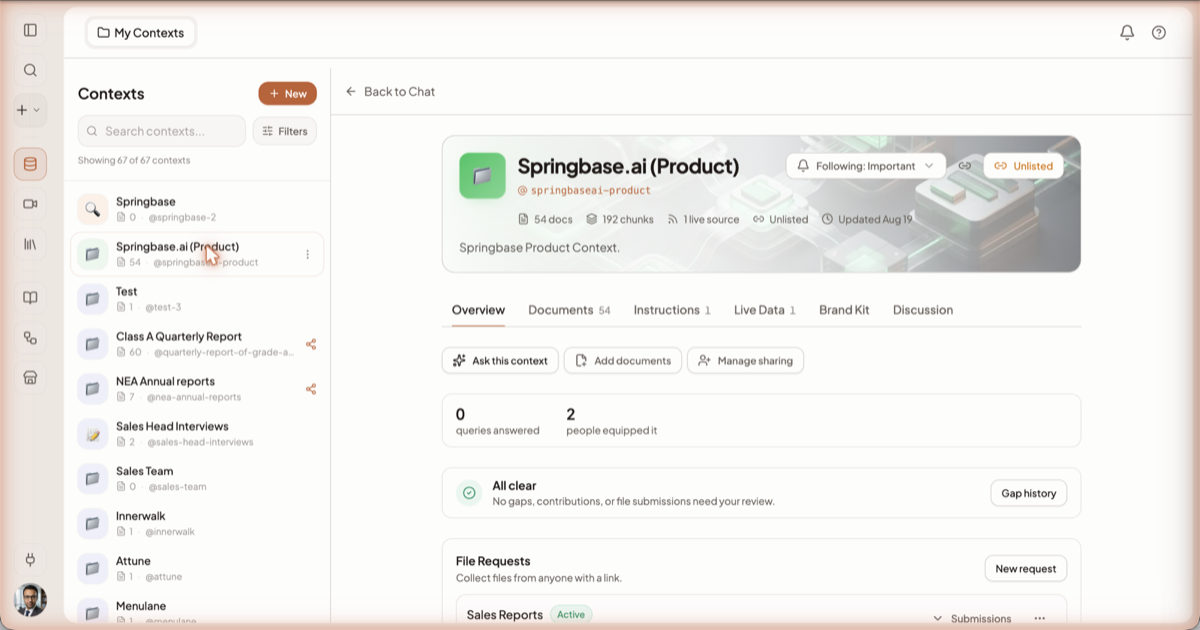
Task: Click Add documents button
Action: (x=623, y=361)
